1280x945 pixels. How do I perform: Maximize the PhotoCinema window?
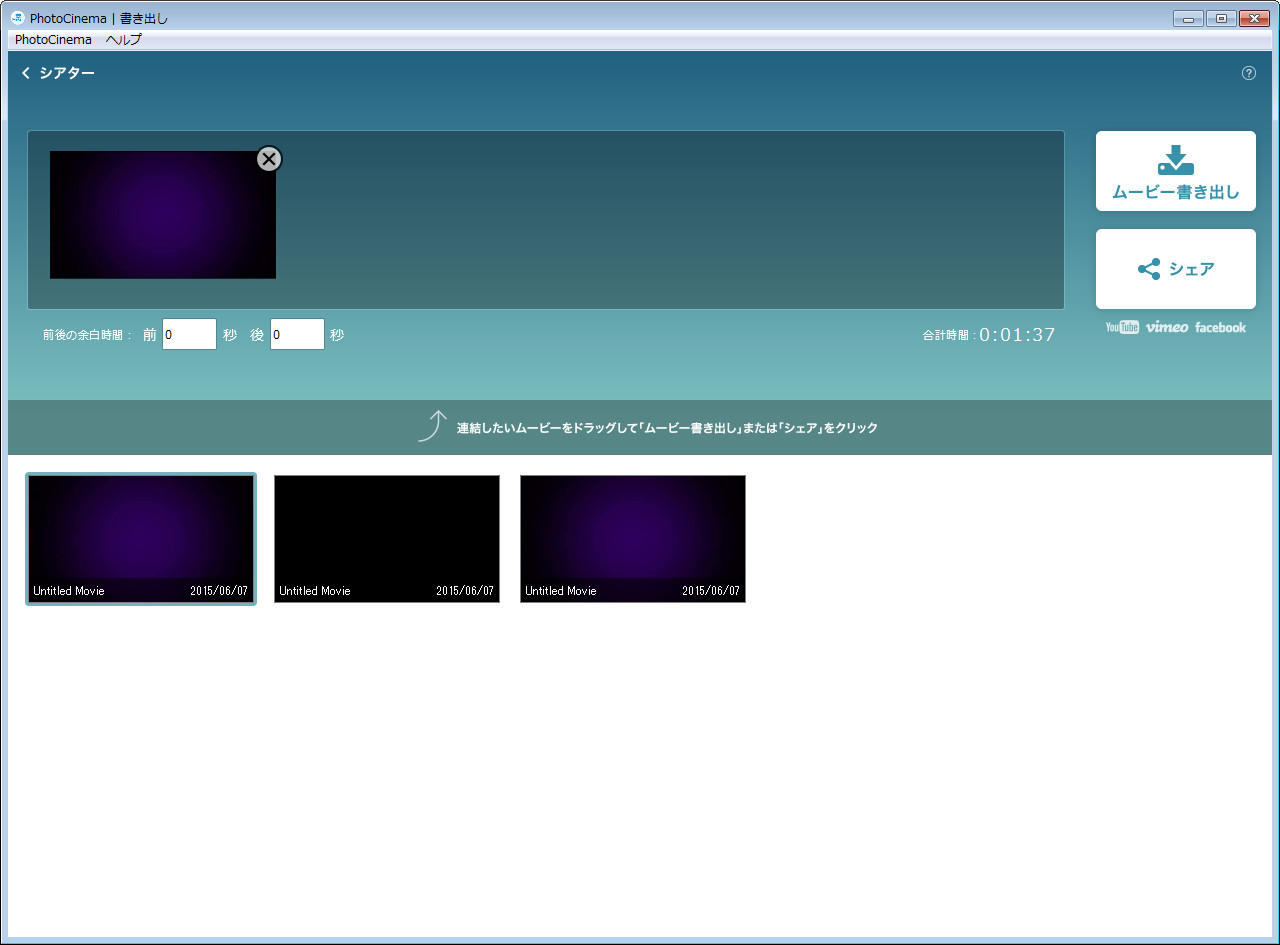[x=1220, y=18]
